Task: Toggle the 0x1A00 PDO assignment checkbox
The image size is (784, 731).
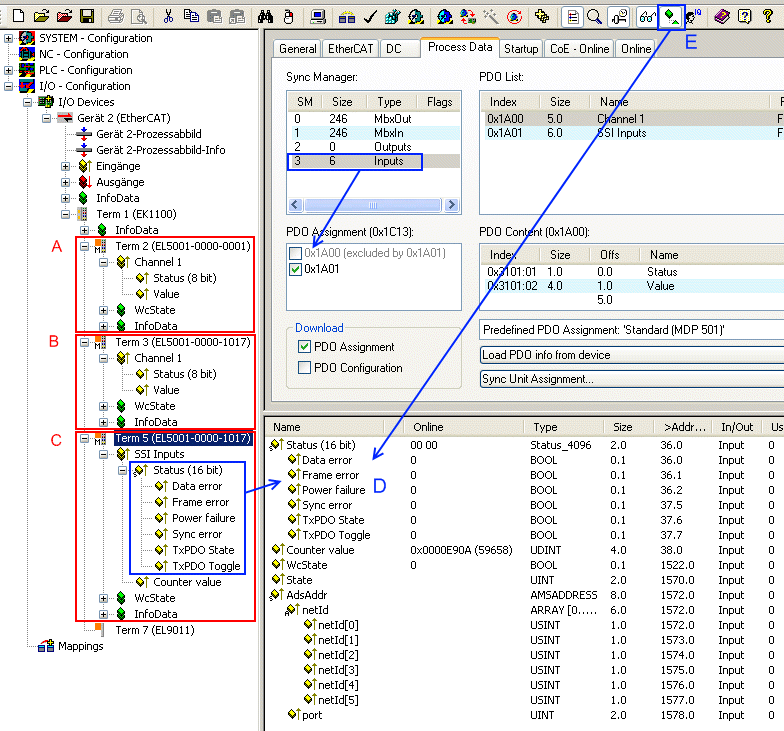Action: point(296,253)
